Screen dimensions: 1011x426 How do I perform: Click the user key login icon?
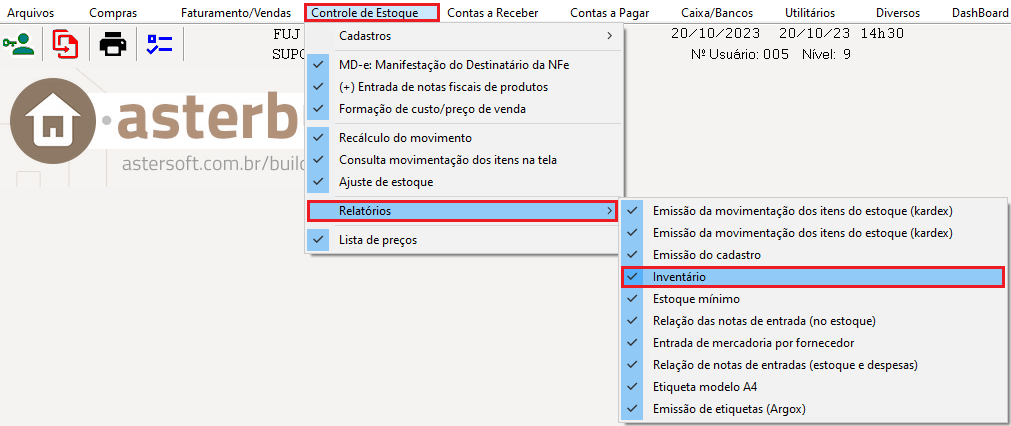click(x=19, y=44)
